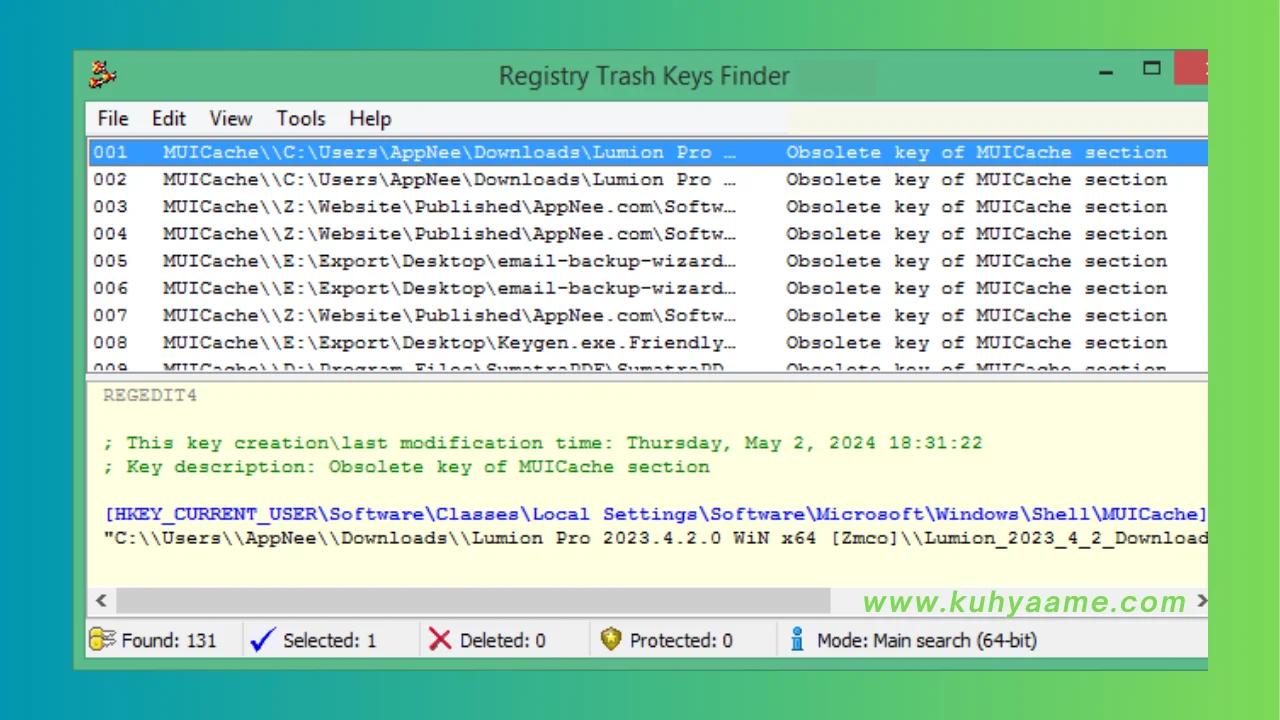This screenshot has height=720, width=1280.
Task: Select row 003 AppNee.com Website entry
Action: pos(647,207)
